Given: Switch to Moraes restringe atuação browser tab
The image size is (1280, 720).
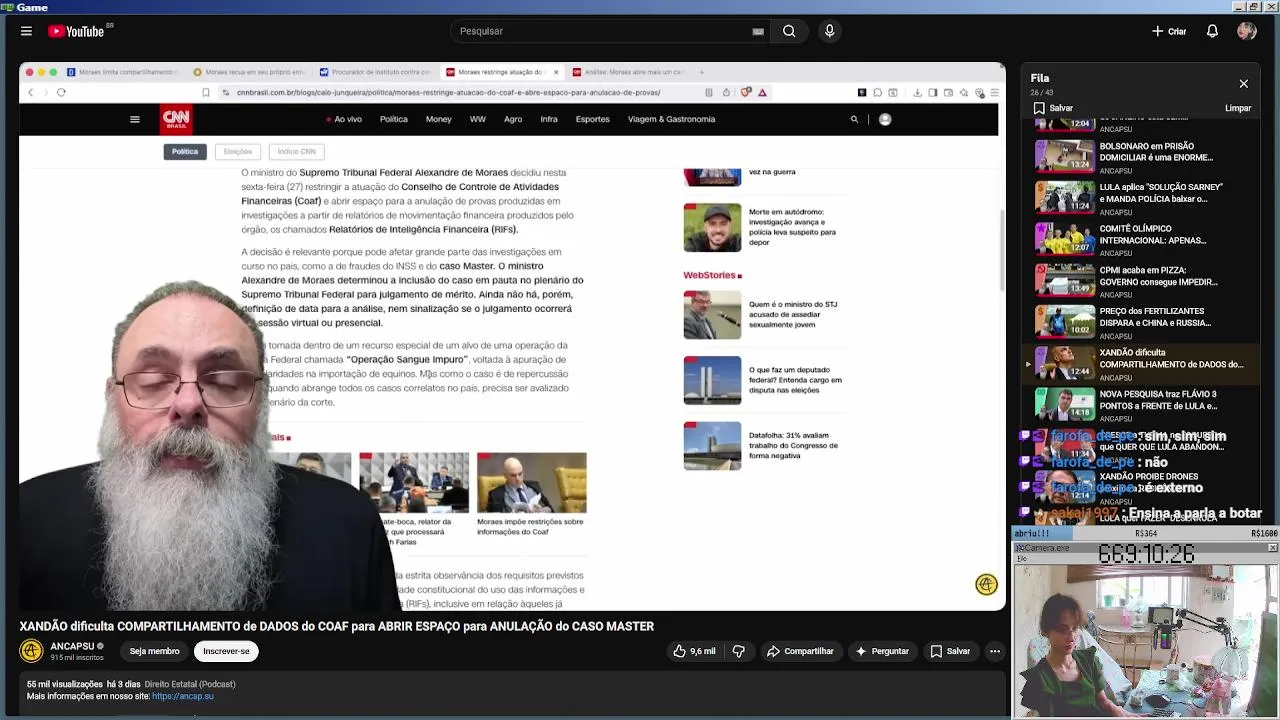Looking at the screenshot, I should coord(499,72).
